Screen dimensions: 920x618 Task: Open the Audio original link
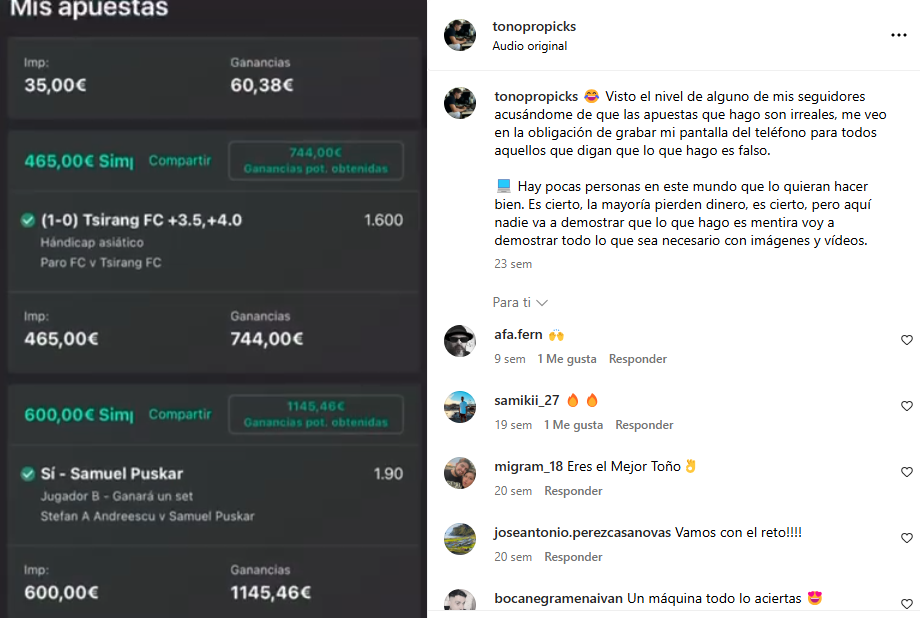pos(529,46)
